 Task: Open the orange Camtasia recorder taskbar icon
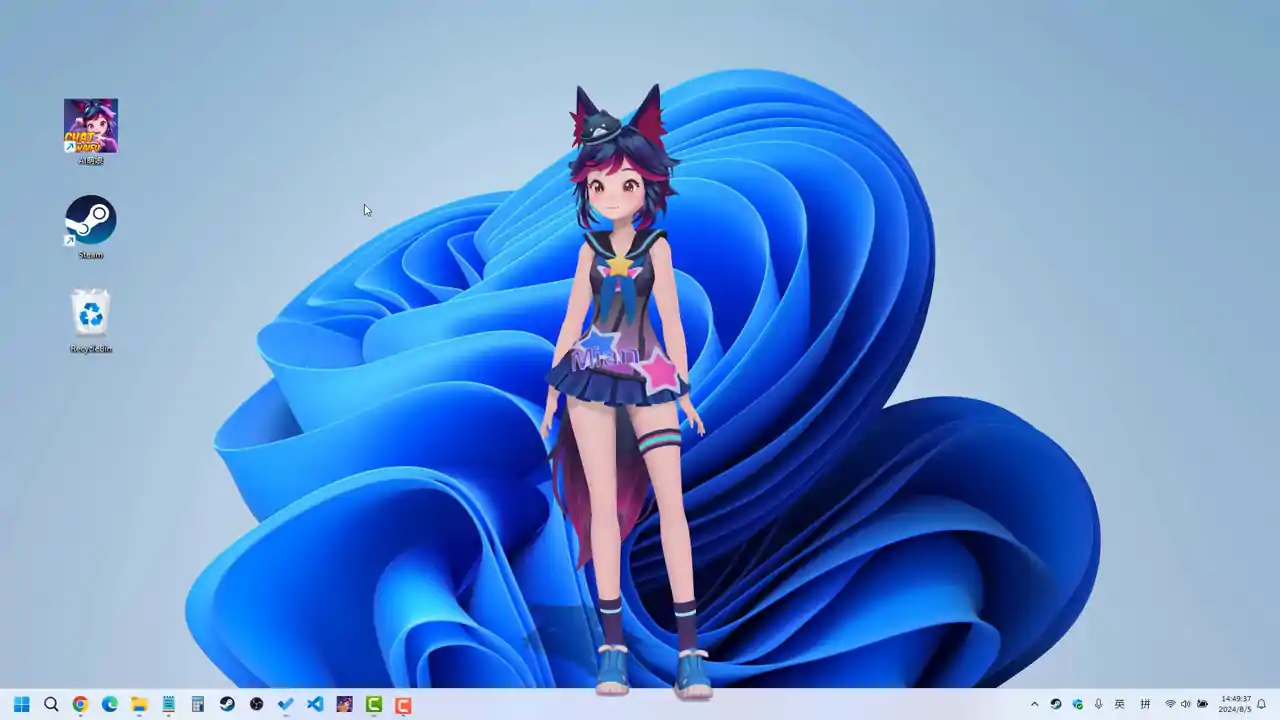click(x=403, y=704)
